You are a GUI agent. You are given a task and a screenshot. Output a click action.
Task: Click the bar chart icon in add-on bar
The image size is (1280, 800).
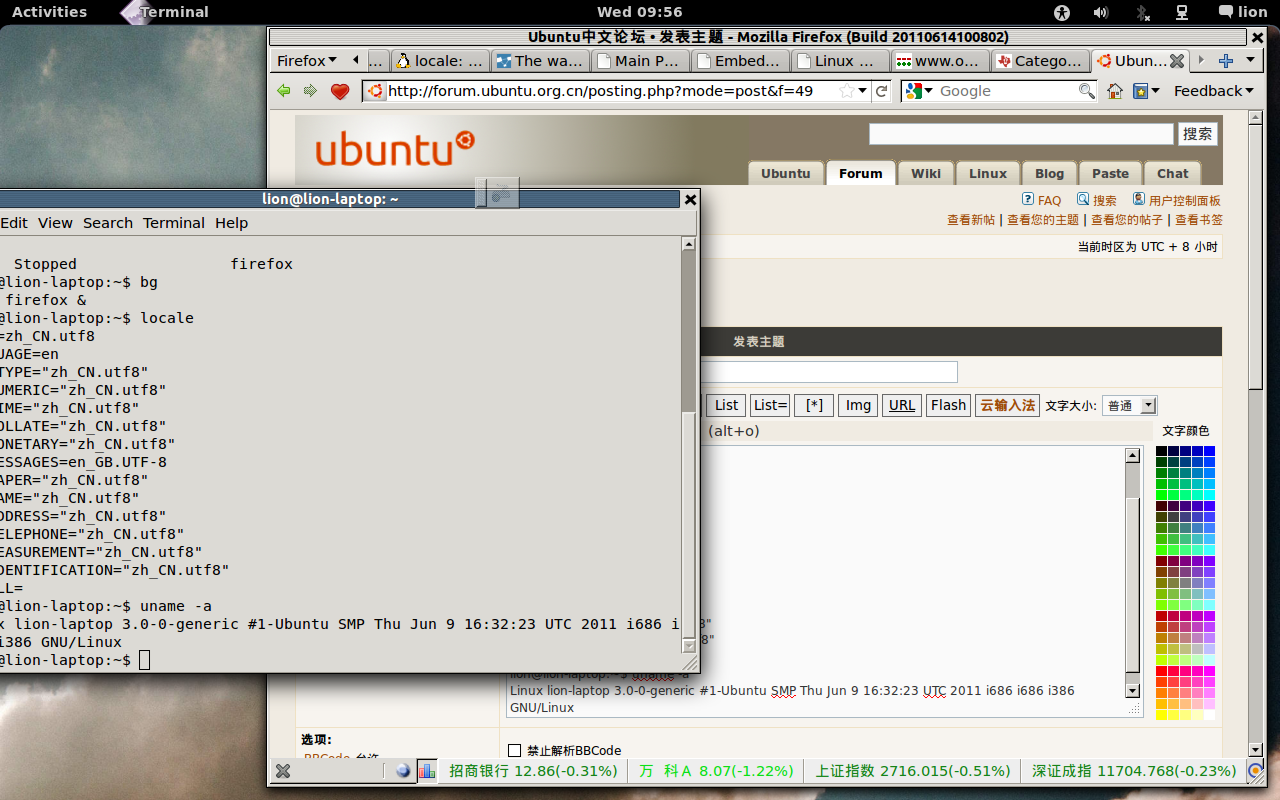click(427, 771)
